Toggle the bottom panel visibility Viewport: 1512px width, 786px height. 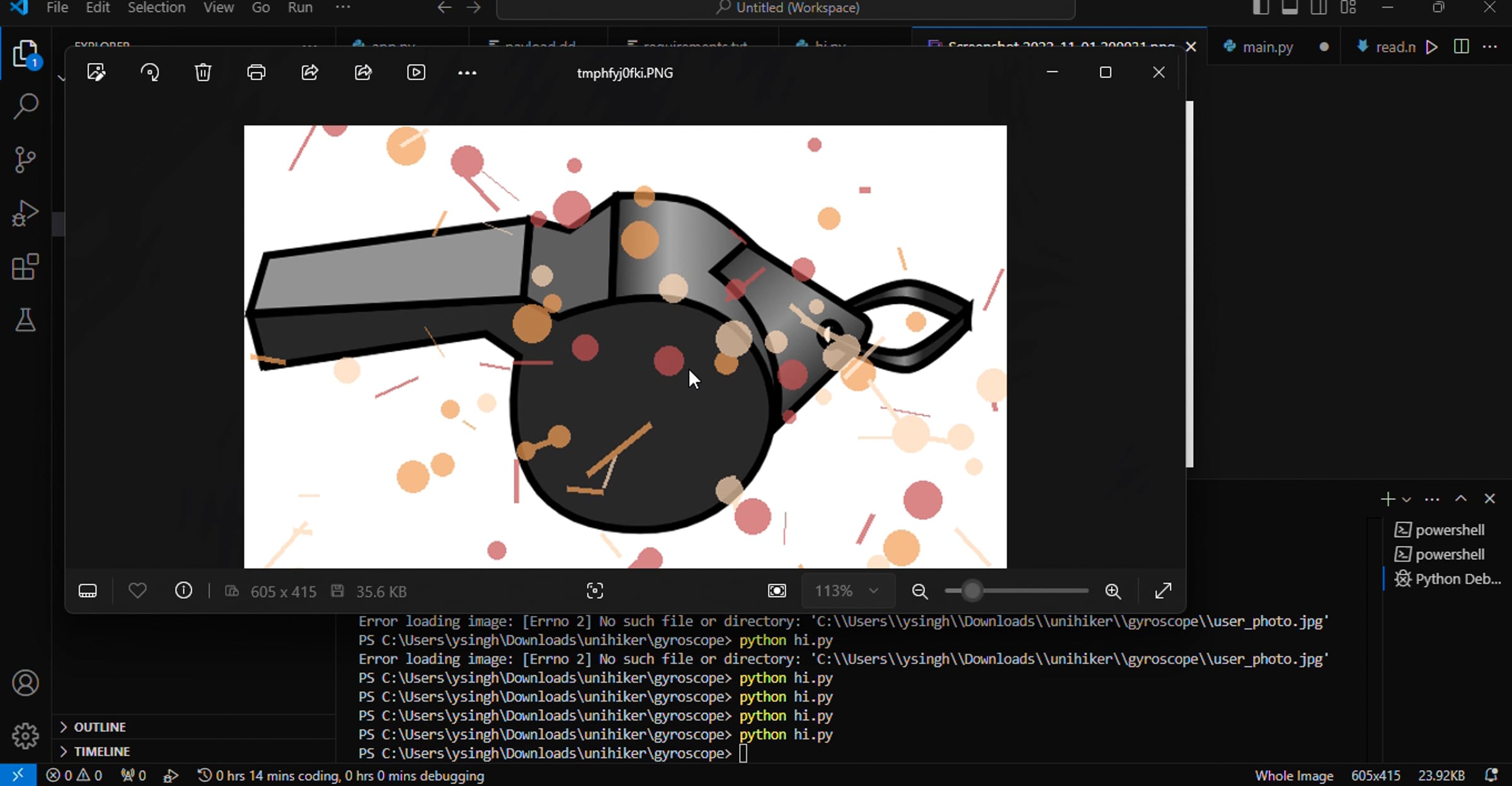pos(1290,8)
